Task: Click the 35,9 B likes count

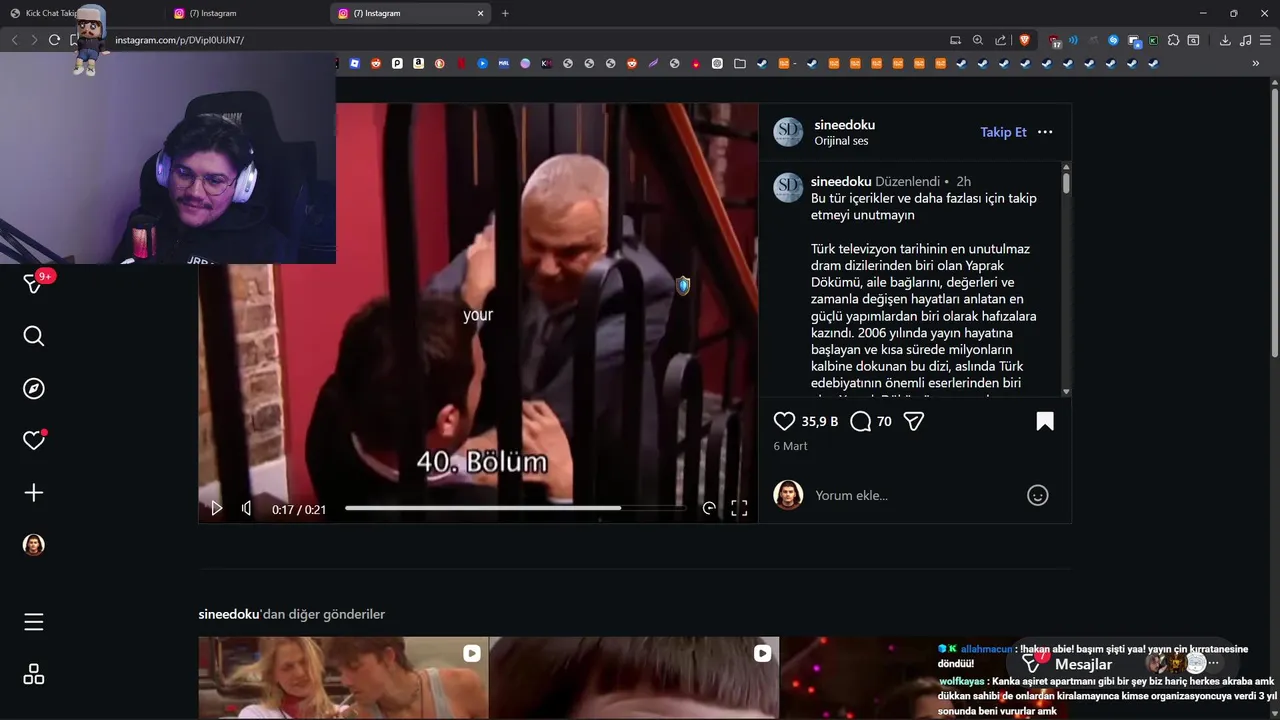Action: pyautogui.click(x=819, y=422)
